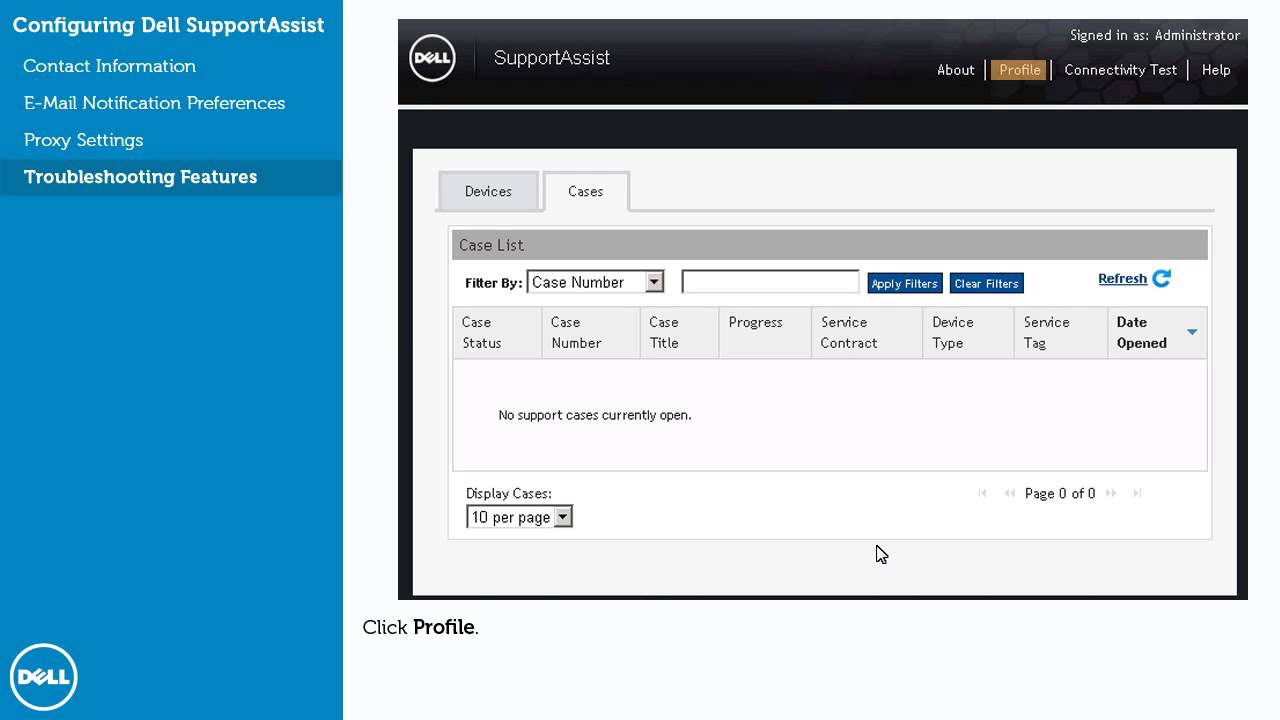Switch to the Devices tab
This screenshot has height=720, width=1280.
[488, 191]
